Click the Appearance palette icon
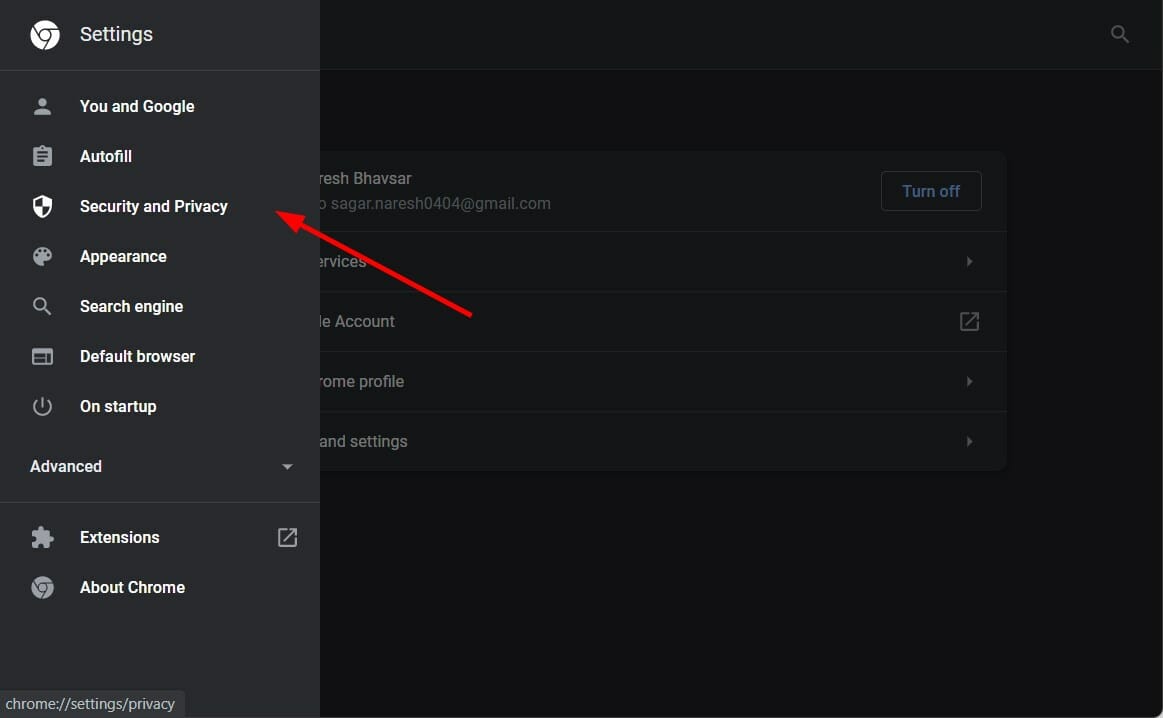Image resolution: width=1163 pixels, height=718 pixels. pos(42,256)
